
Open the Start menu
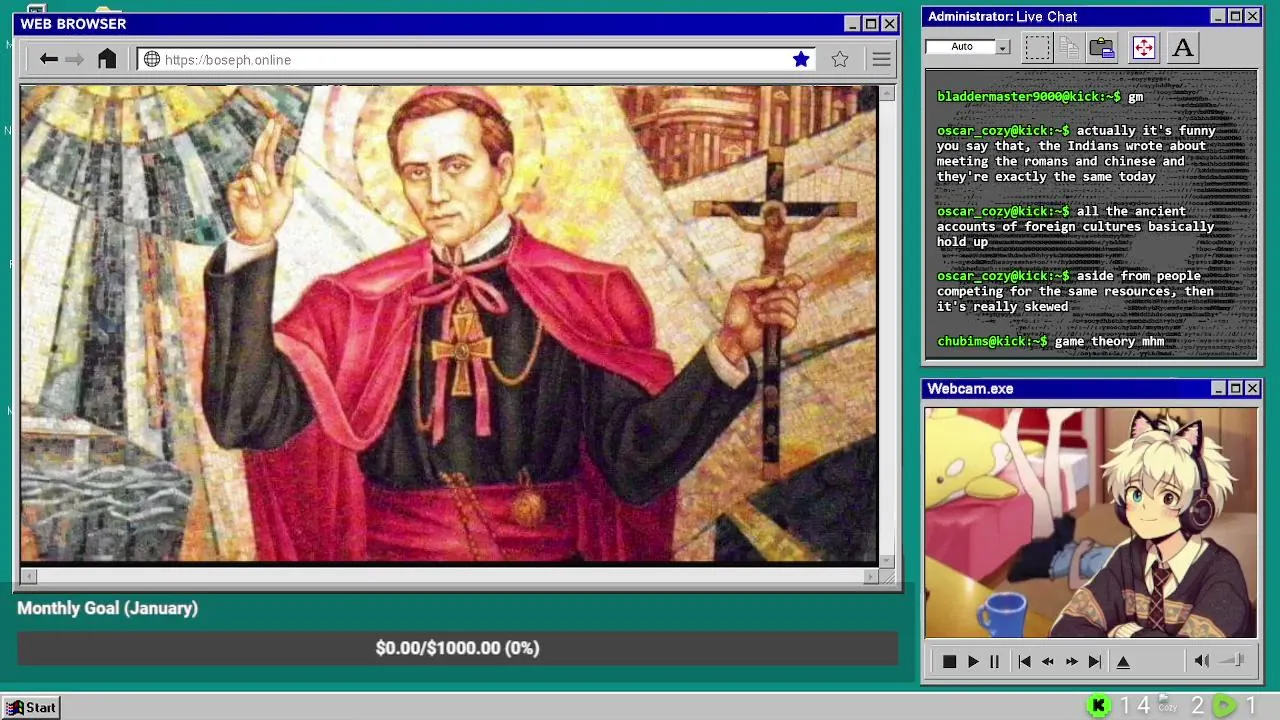pos(31,707)
